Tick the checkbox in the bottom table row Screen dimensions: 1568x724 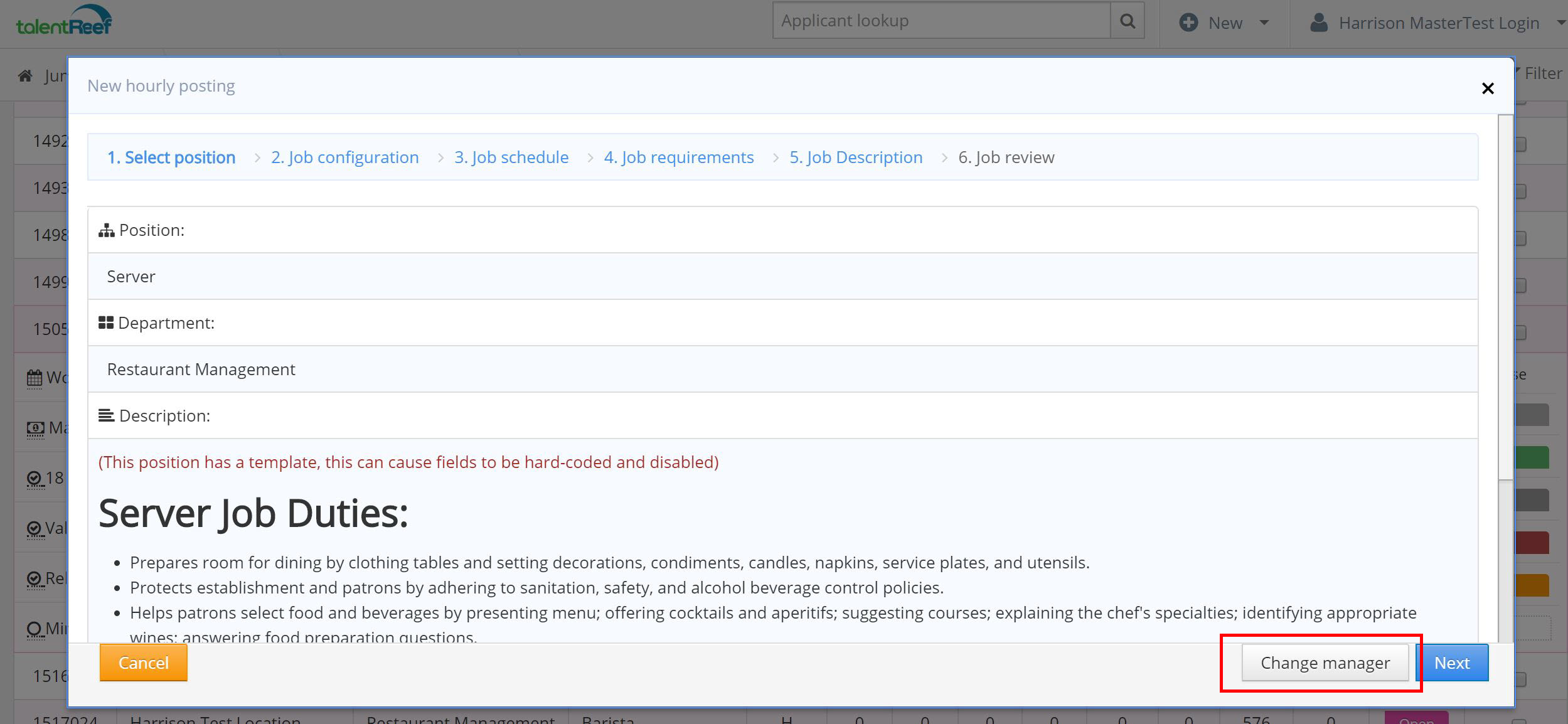pyautogui.click(x=1519, y=720)
